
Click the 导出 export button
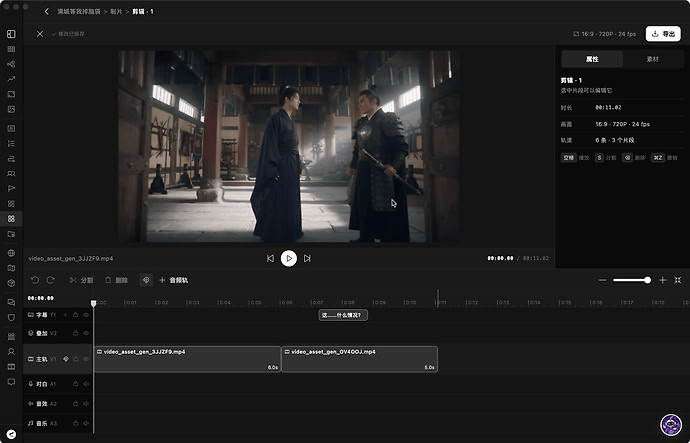(663, 34)
